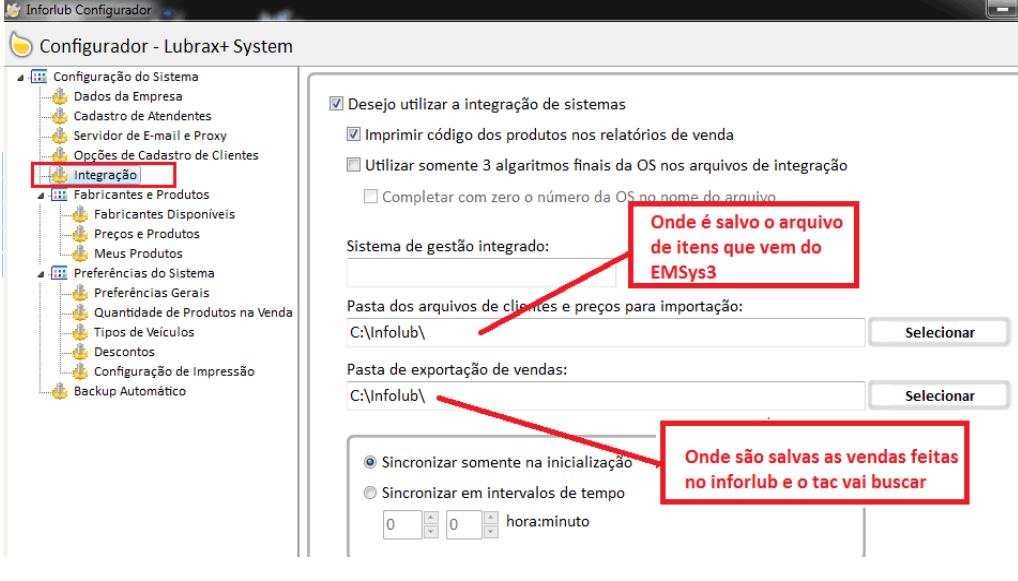1018x581 pixels.
Task: Increase the hour spinner value
Action: [x=430, y=517]
